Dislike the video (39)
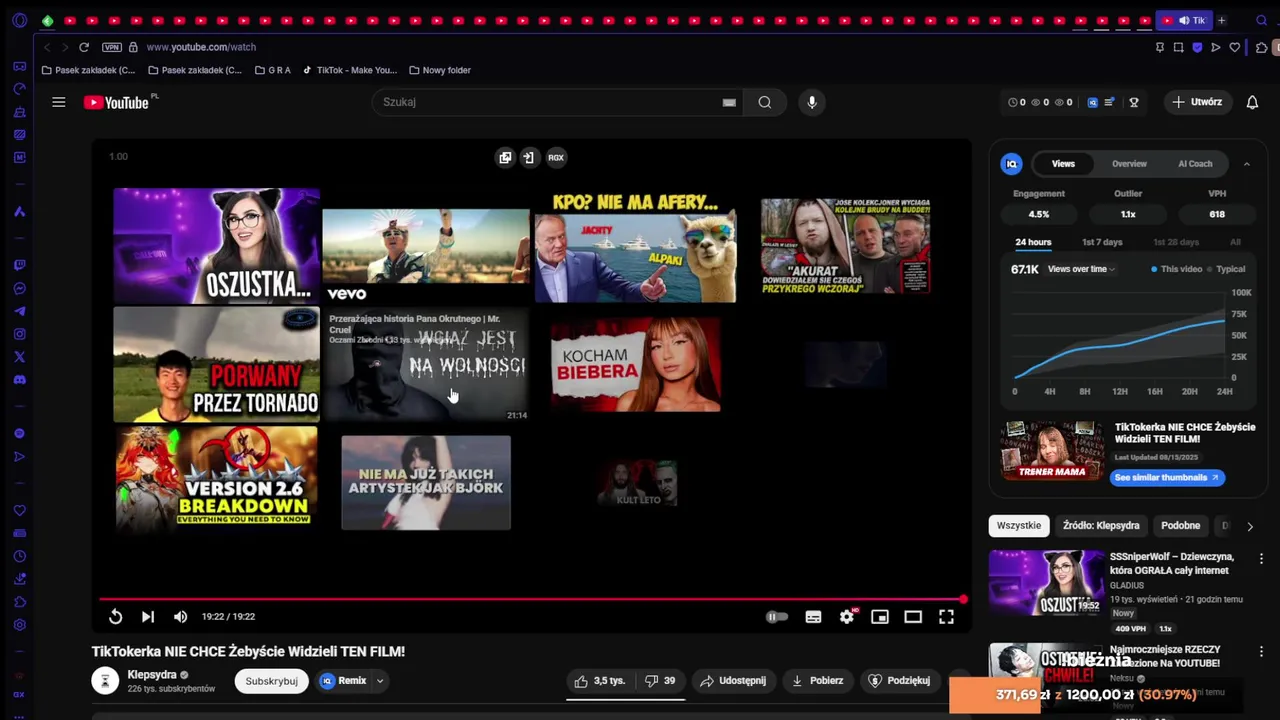Screen dimensions: 1280x720 tap(660, 681)
